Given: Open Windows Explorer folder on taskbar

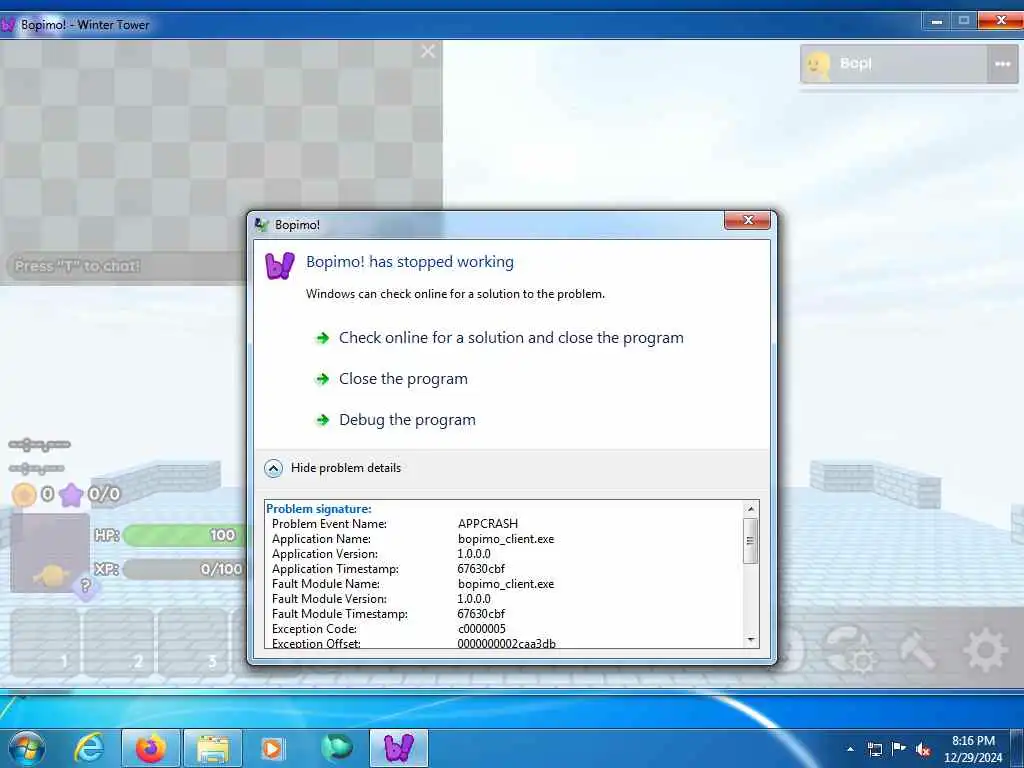Looking at the screenshot, I should [x=214, y=748].
